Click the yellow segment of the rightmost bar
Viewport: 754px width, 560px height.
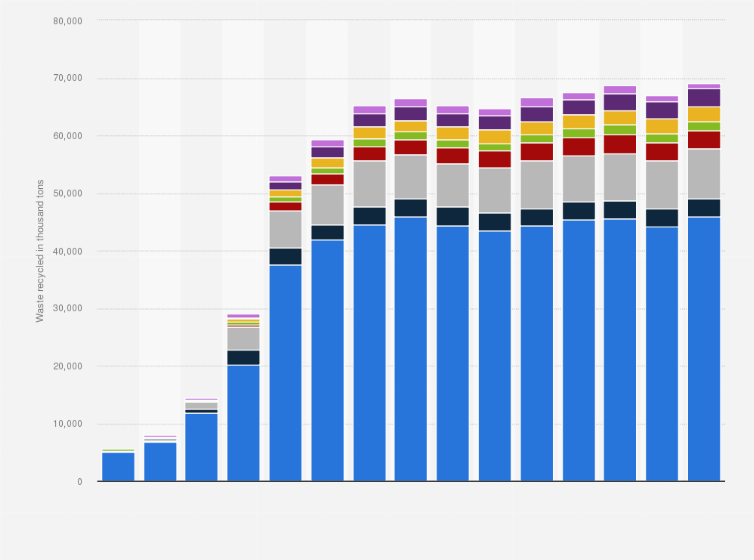tap(705, 114)
